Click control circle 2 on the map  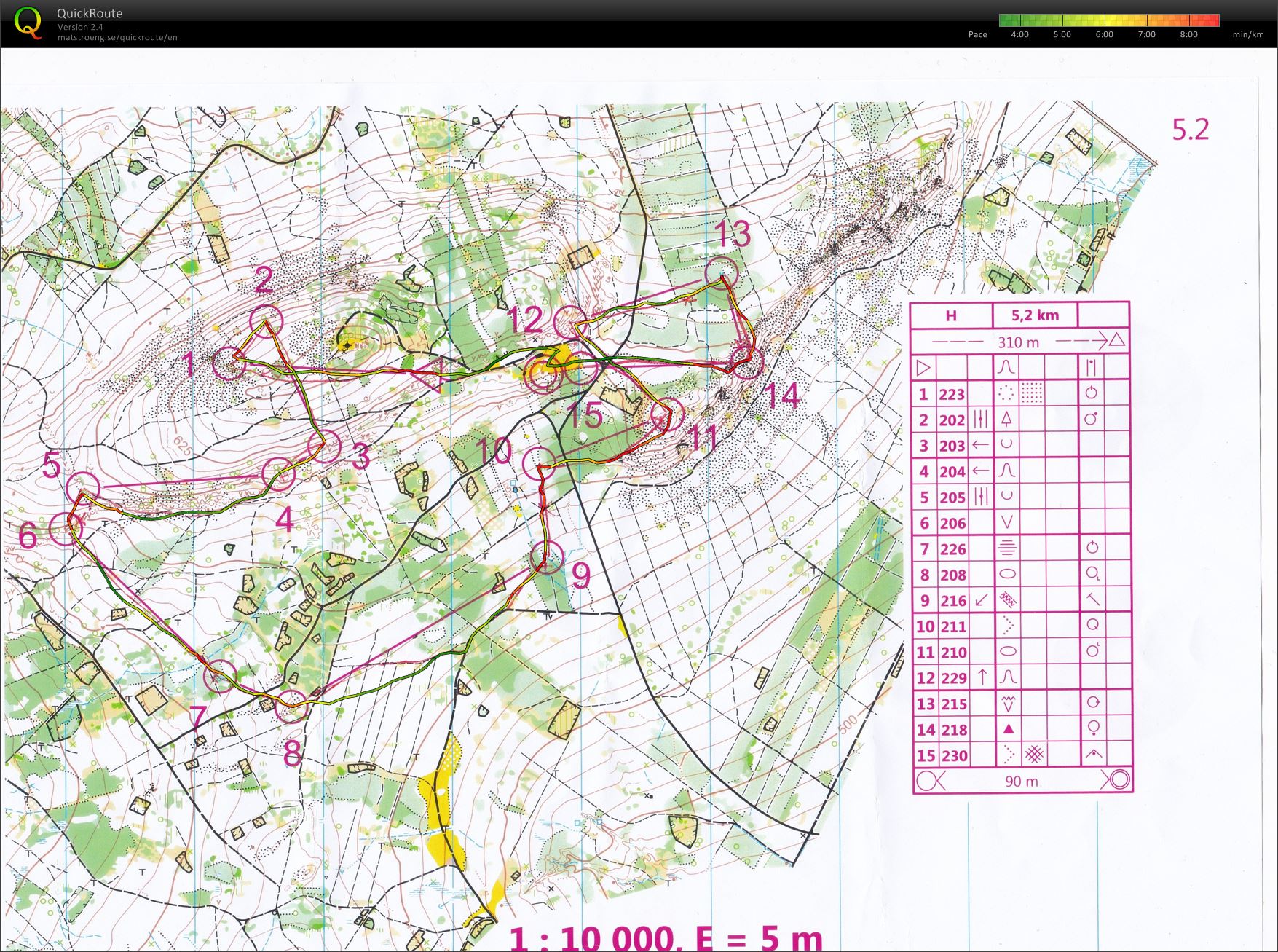click(266, 322)
